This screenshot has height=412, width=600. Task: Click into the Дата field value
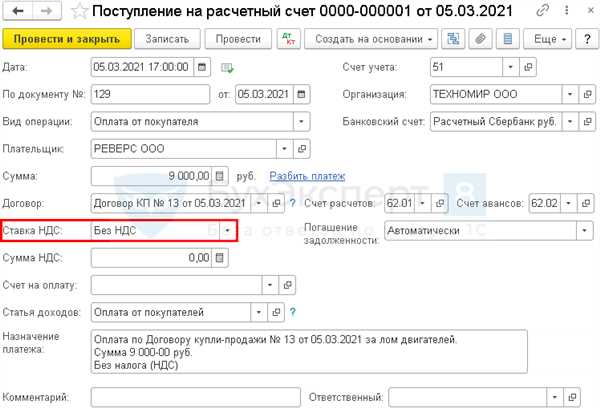pos(142,67)
